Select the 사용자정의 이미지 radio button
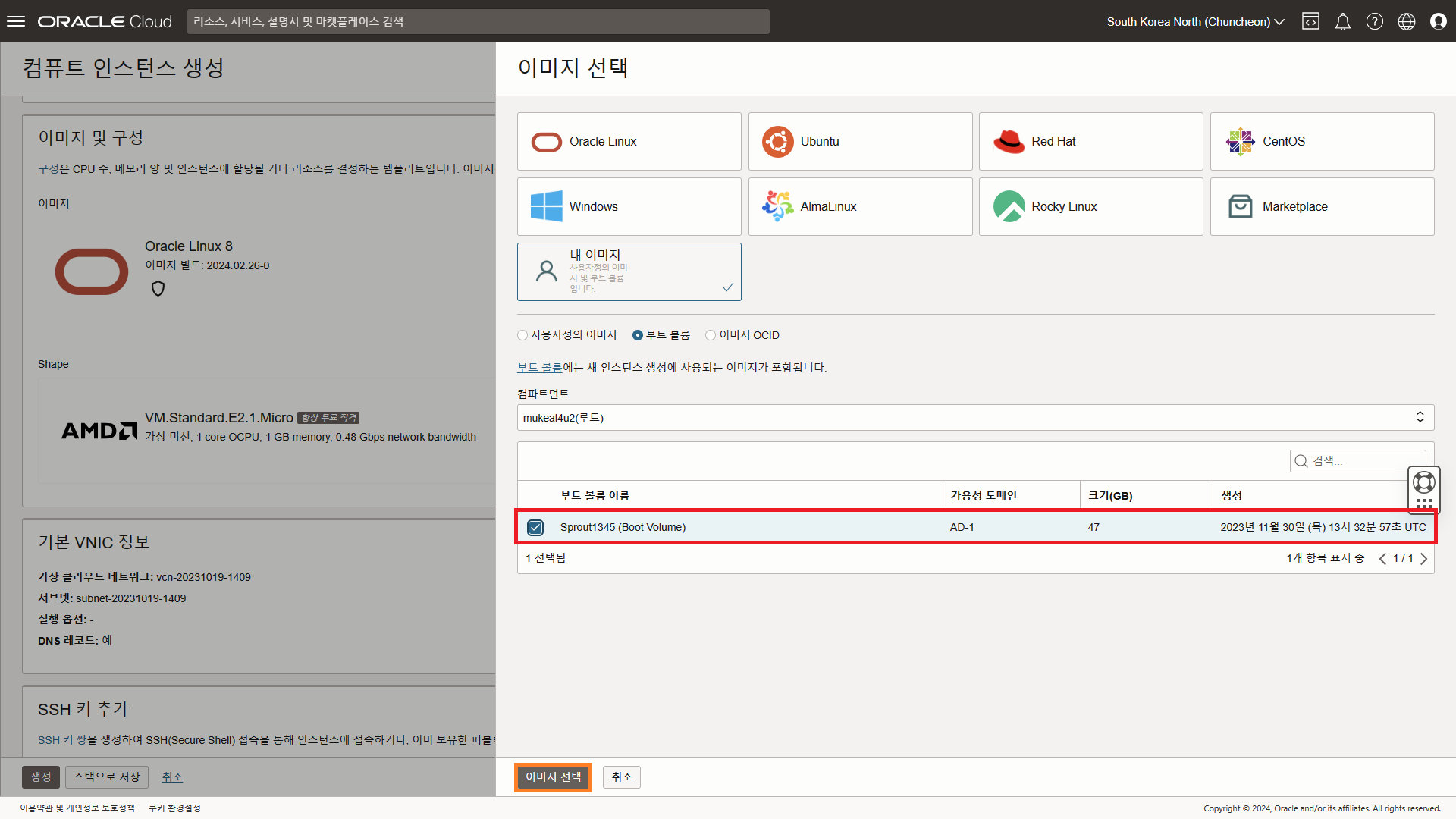 [x=522, y=335]
